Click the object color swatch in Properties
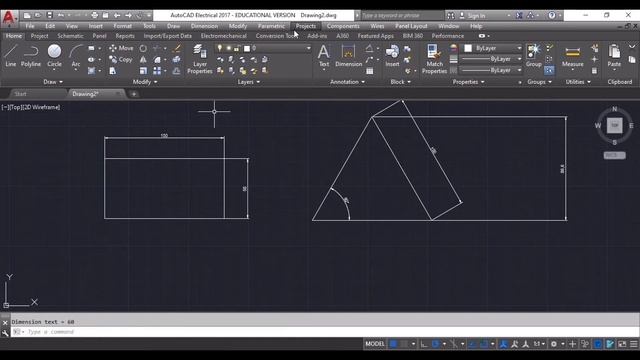 (x=468, y=48)
